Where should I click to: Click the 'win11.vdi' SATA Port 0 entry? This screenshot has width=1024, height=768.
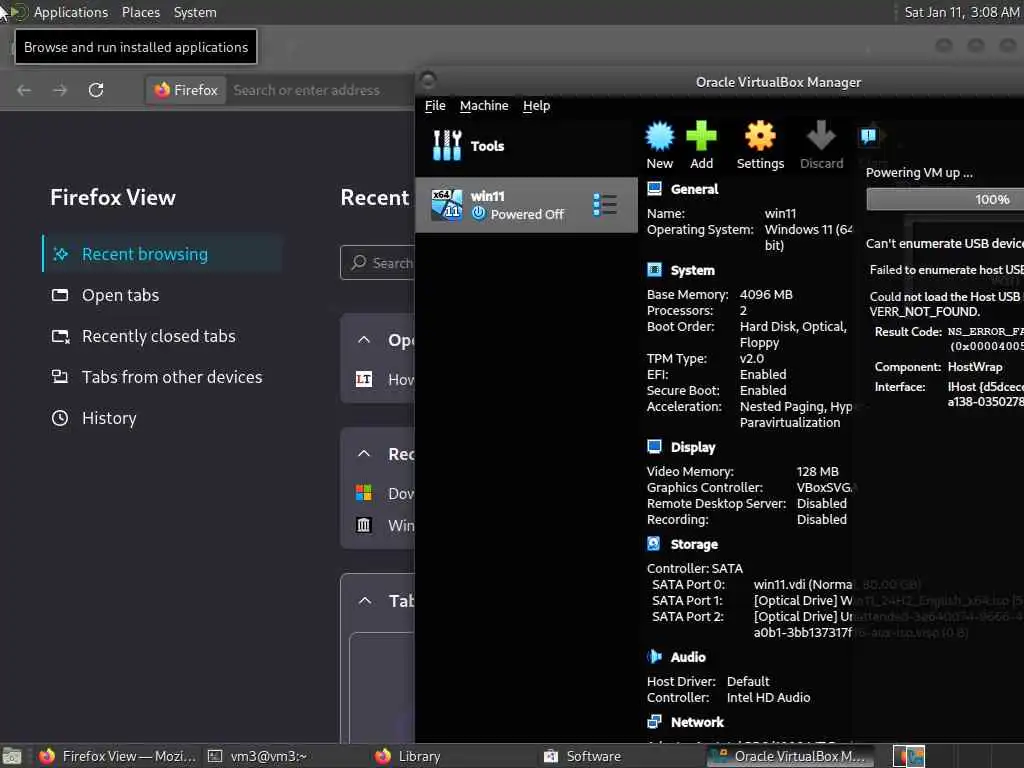click(803, 584)
